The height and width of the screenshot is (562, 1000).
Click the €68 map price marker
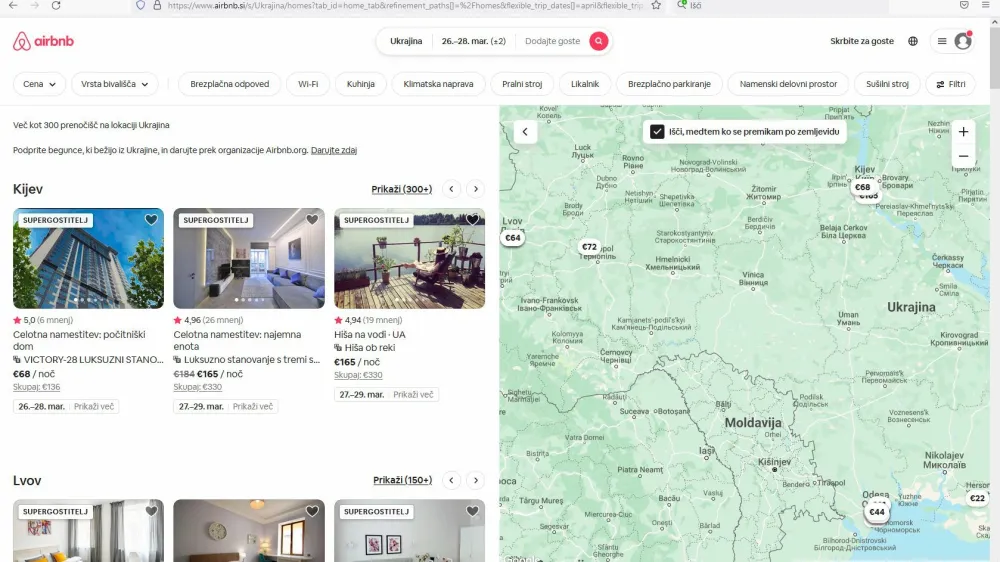pyautogui.click(x=862, y=187)
